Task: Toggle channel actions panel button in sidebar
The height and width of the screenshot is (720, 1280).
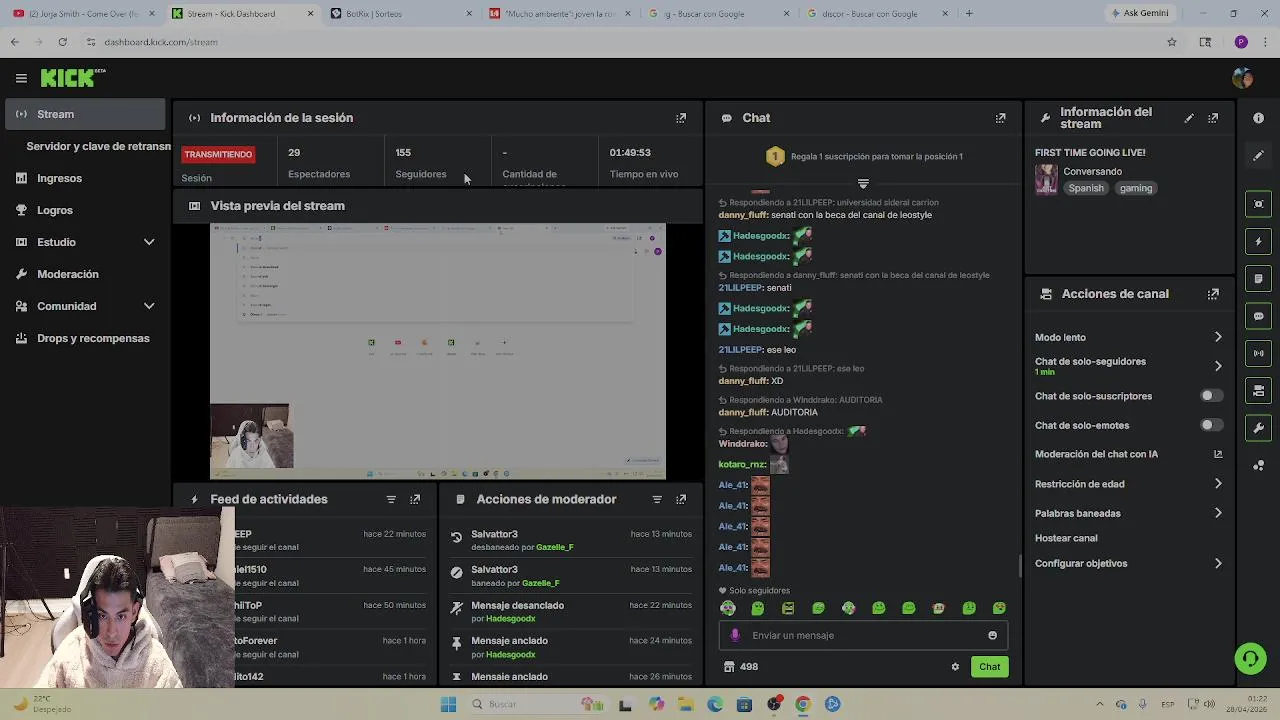Action: 1258,390
